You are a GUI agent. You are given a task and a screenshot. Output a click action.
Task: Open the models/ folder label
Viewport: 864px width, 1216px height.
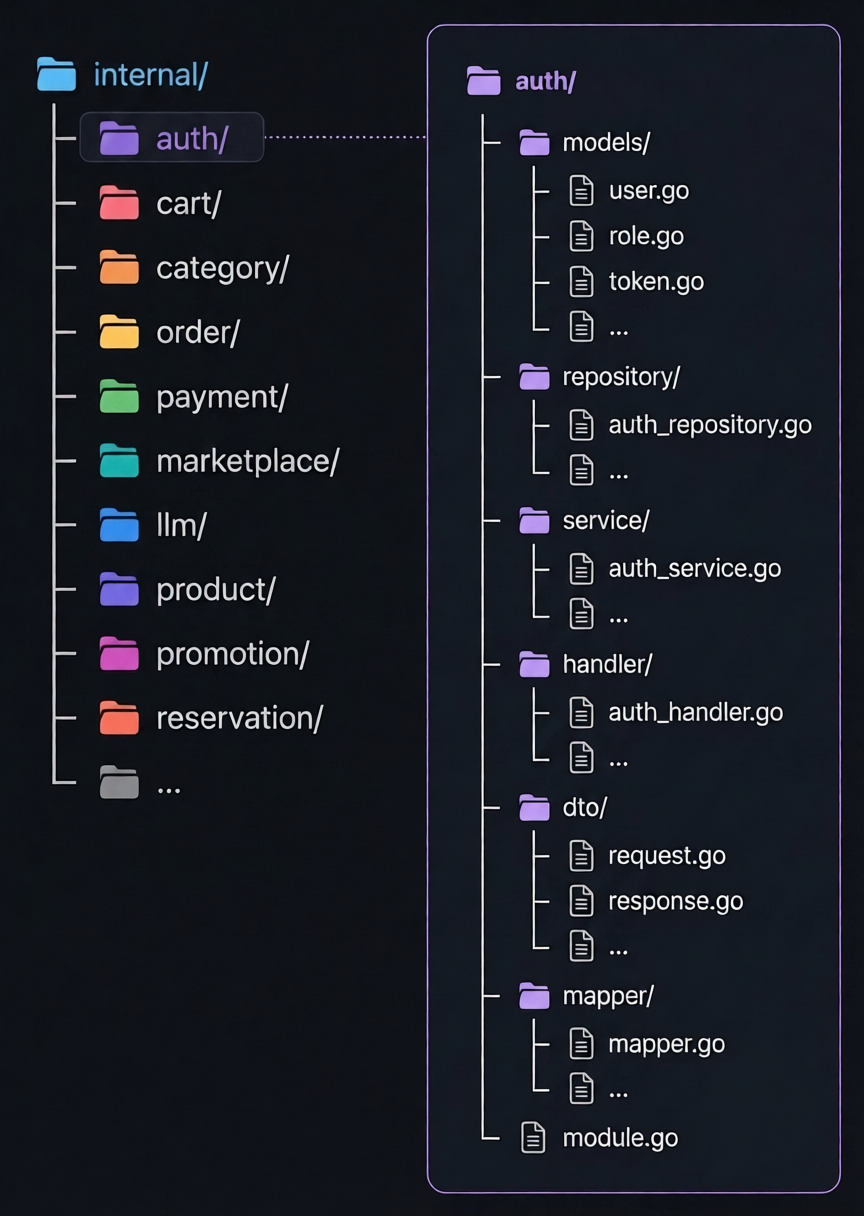[x=606, y=142]
